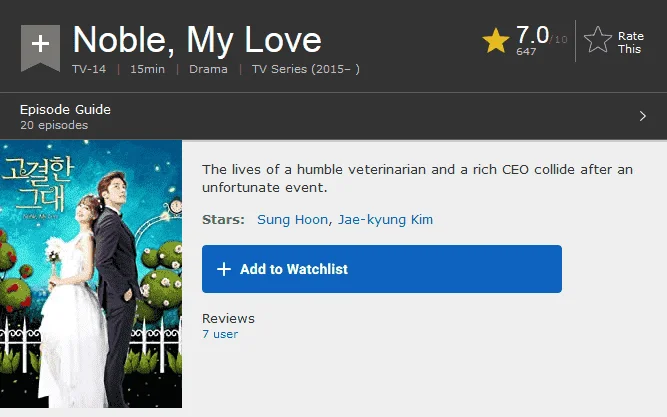The image size is (667, 417).
Task: Click plus sign in Add to Watchlist
Action: click(224, 269)
